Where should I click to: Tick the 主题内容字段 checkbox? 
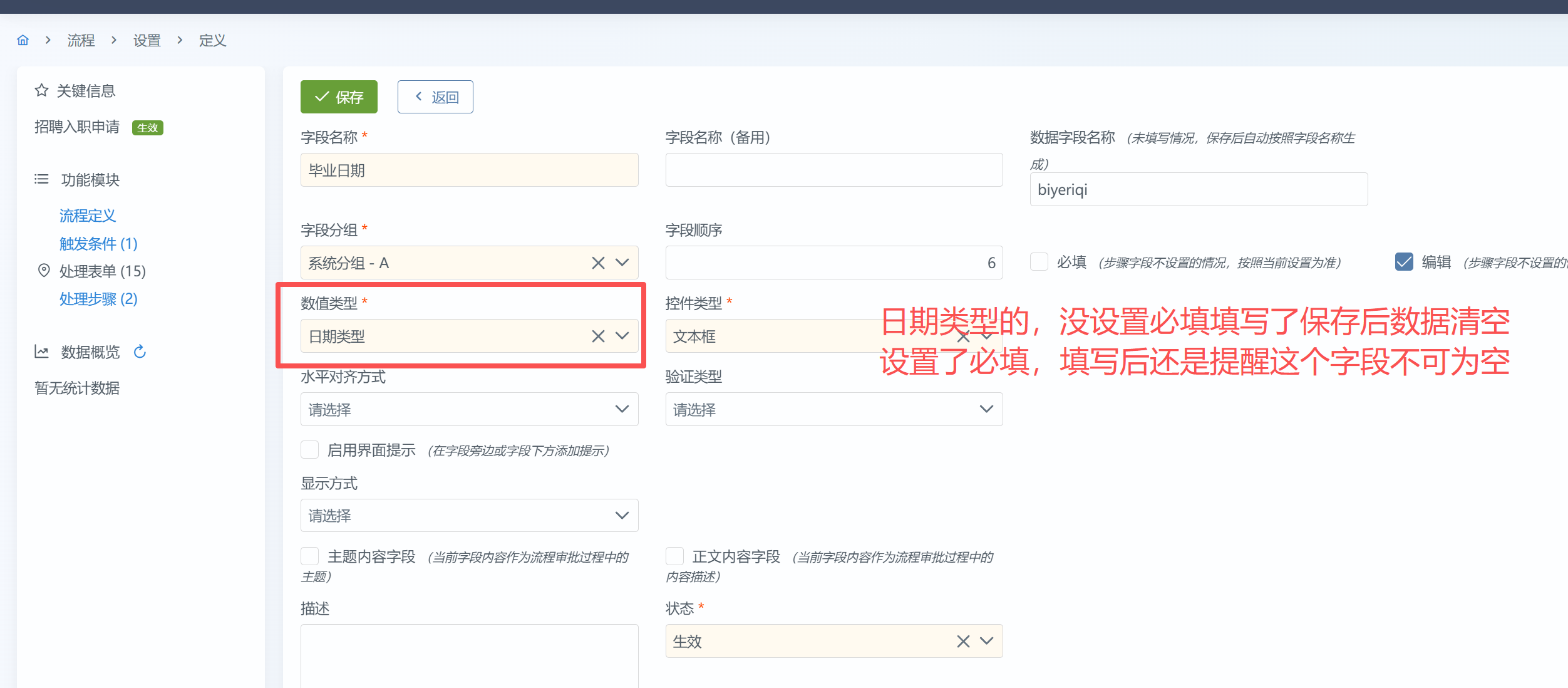coord(309,556)
